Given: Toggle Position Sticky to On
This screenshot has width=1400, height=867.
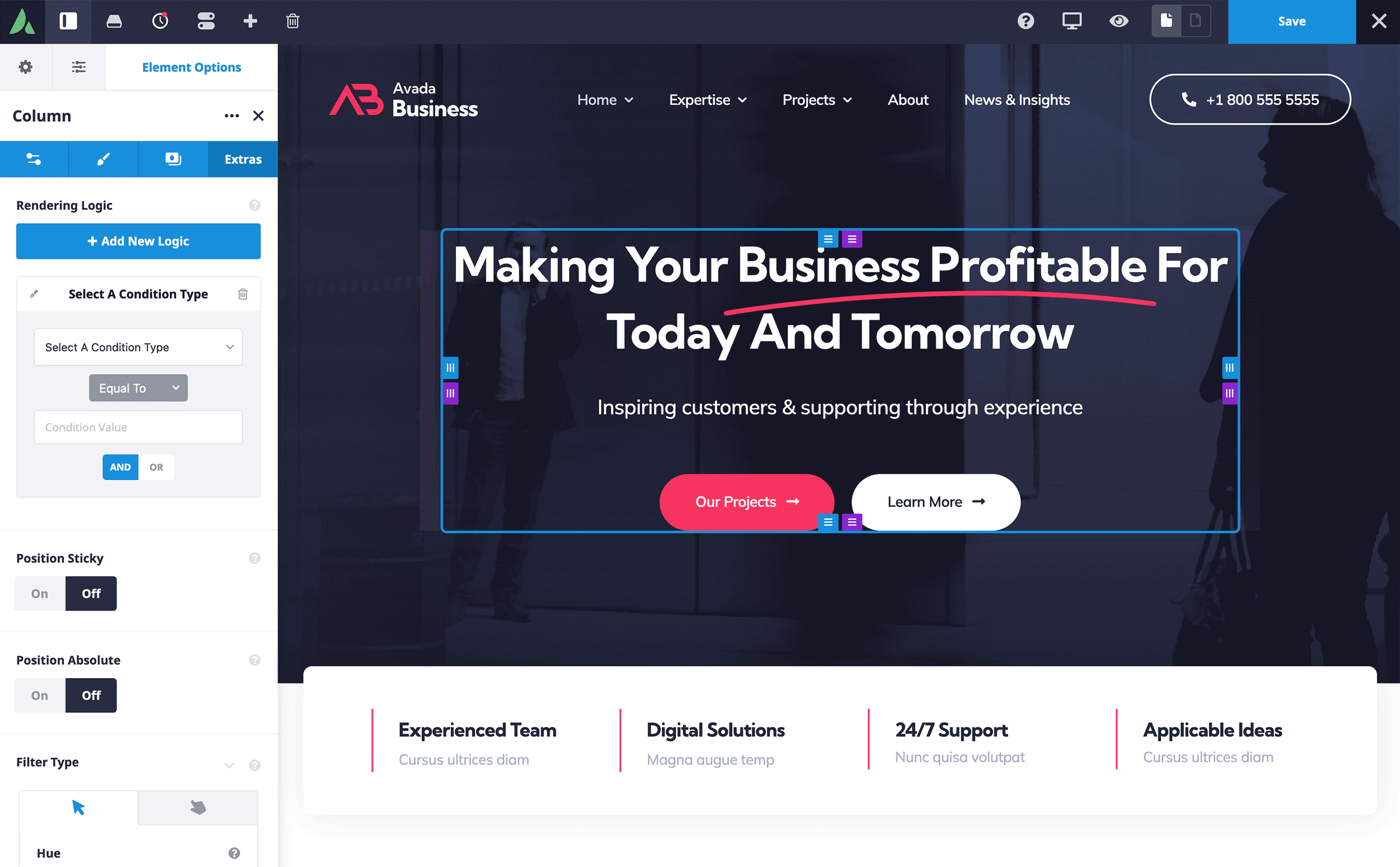Looking at the screenshot, I should tap(40, 592).
